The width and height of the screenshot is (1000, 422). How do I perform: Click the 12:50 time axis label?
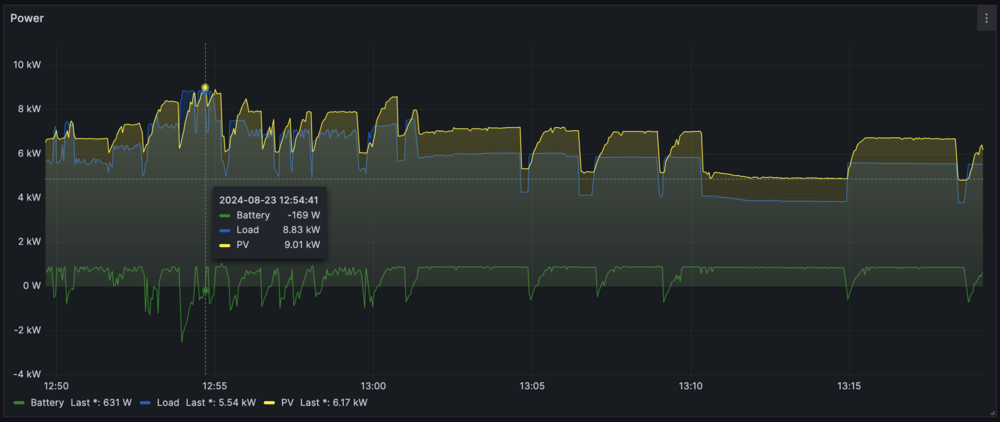click(56, 386)
